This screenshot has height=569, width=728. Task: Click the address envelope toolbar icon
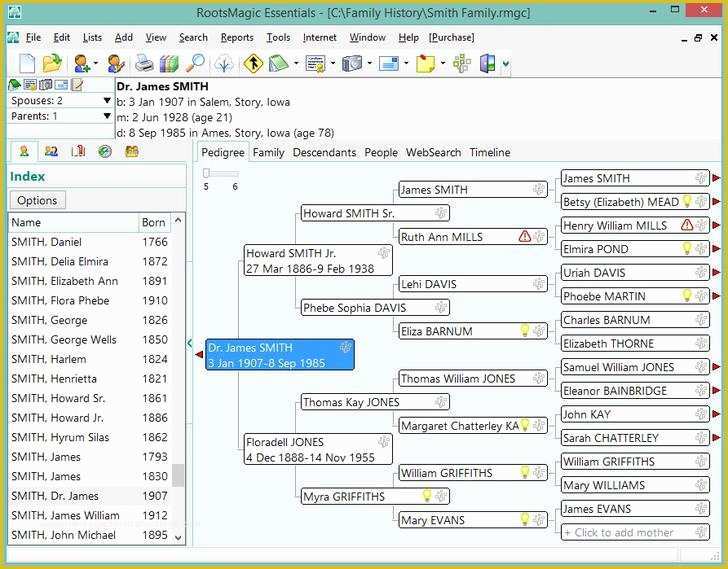click(389, 63)
